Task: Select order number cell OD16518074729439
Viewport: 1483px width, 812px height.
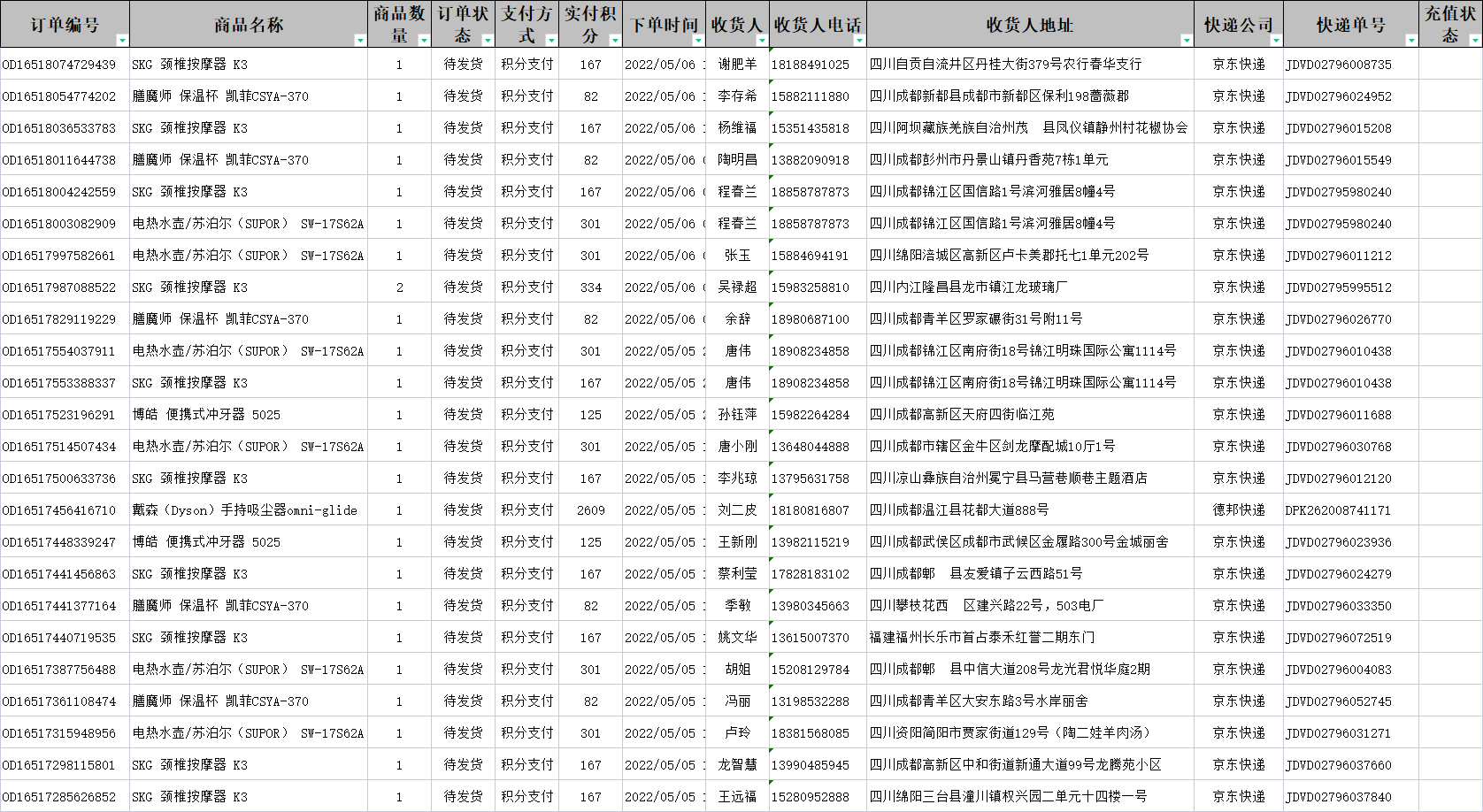Action: point(65,65)
